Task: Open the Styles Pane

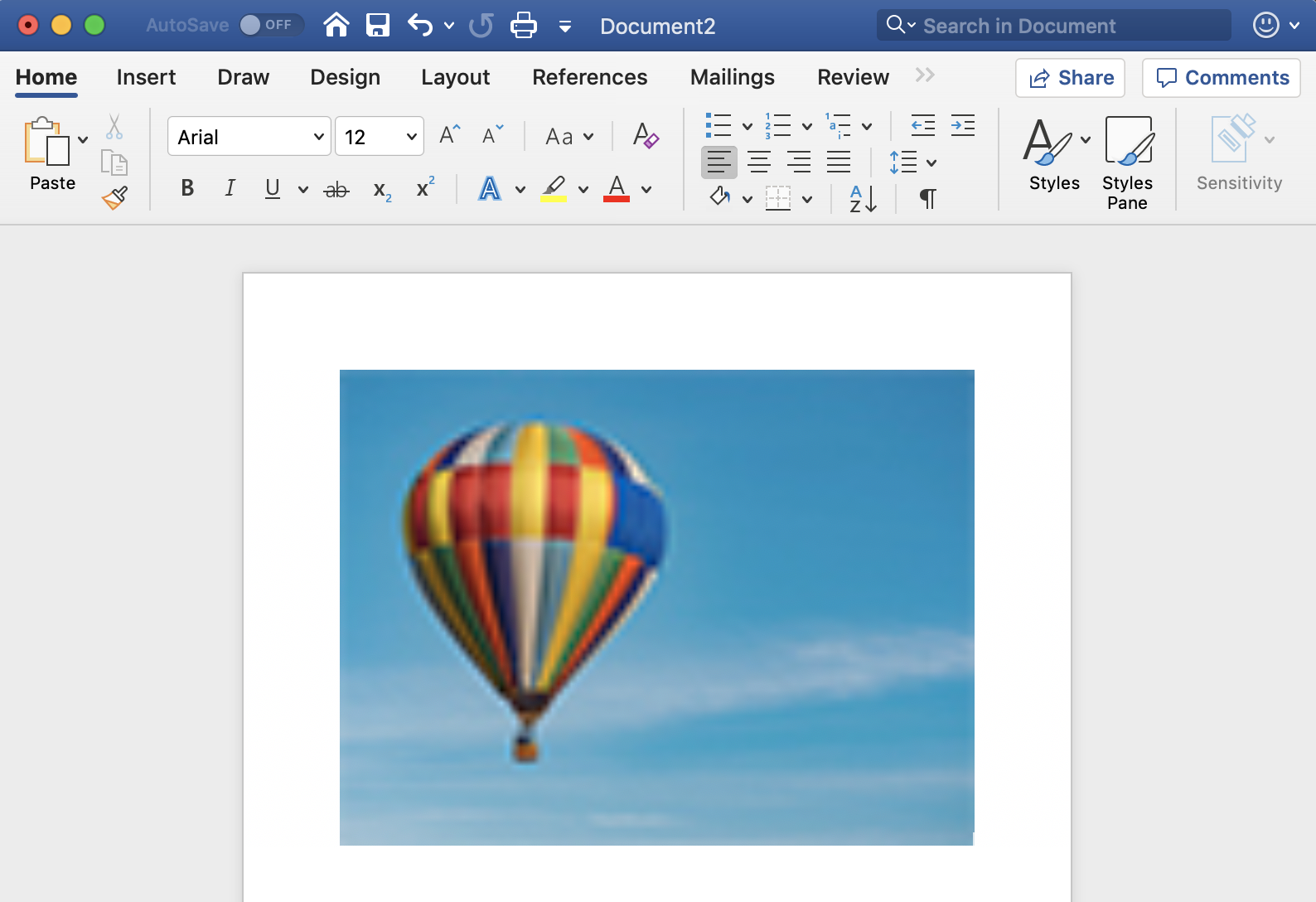Action: pyautogui.click(x=1128, y=163)
